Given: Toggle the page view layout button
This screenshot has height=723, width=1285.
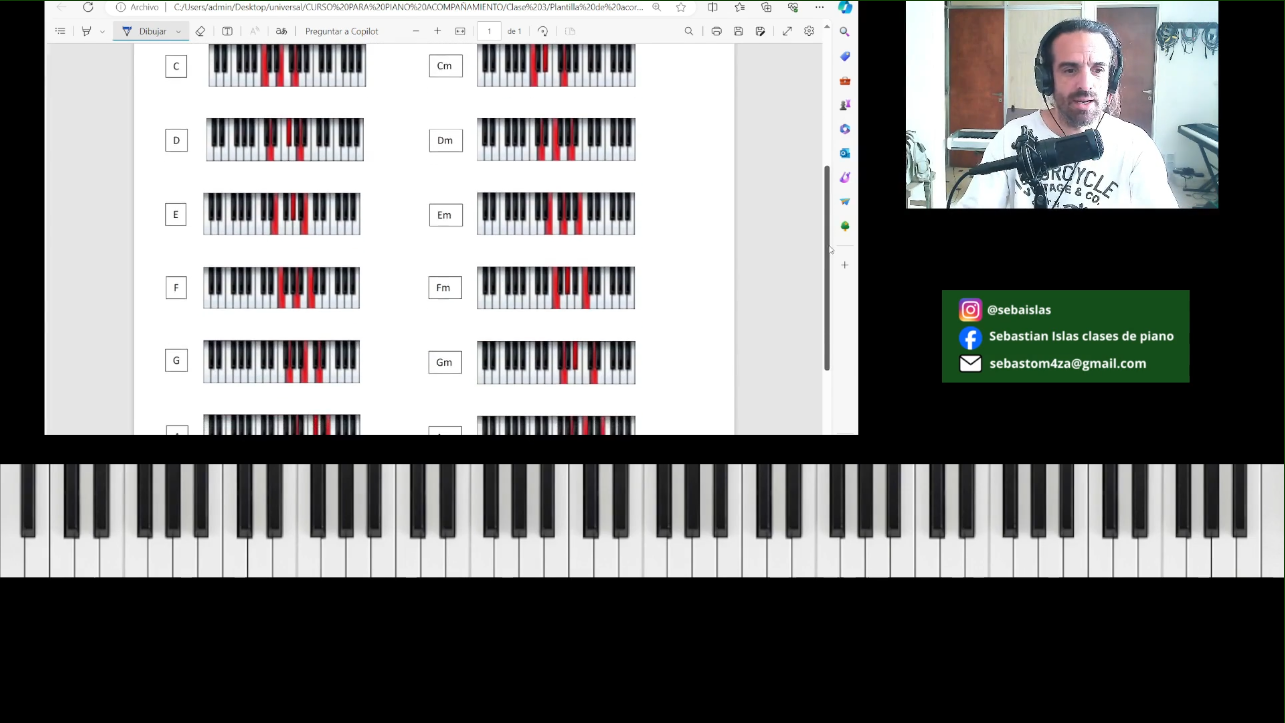Looking at the screenshot, I should 227,31.
